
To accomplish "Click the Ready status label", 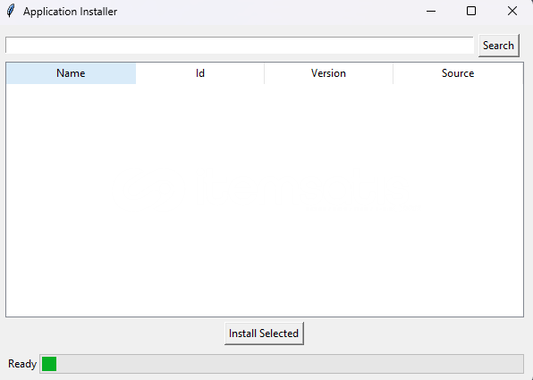I will tap(22, 364).
